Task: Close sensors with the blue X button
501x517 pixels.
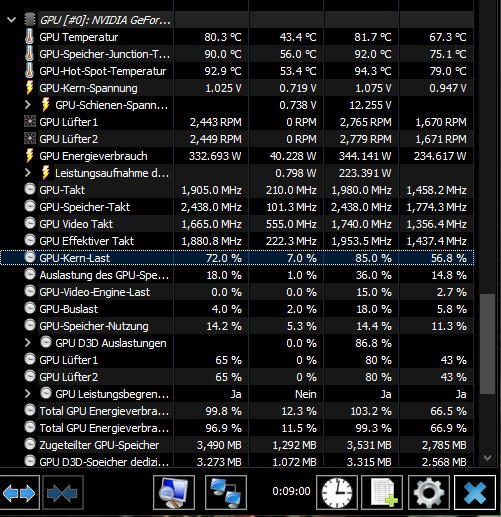Action: [475, 493]
